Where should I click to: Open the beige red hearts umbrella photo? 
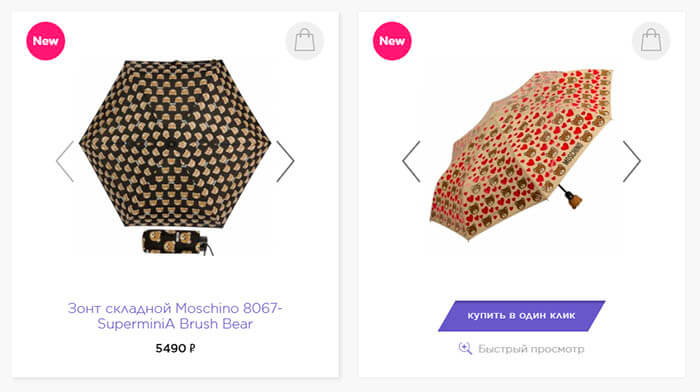[x=521, y=155]
